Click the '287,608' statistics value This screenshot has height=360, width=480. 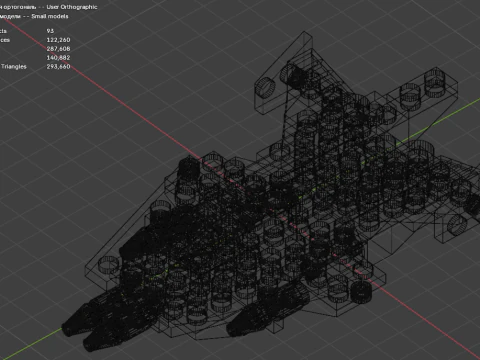pos(58,49)
